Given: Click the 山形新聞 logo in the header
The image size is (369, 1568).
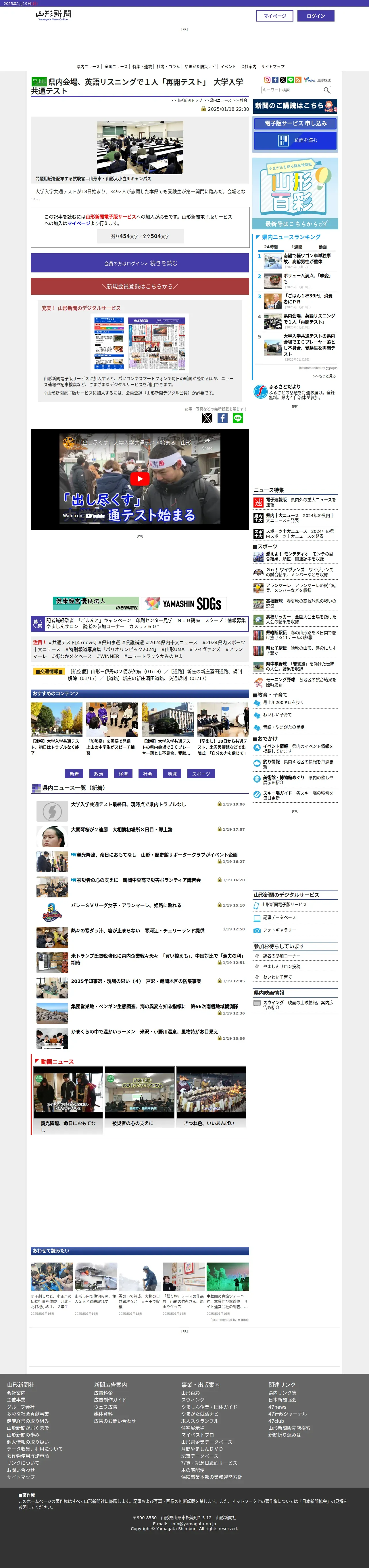Looking at the screenshot, I should click(x=53, y=15).
